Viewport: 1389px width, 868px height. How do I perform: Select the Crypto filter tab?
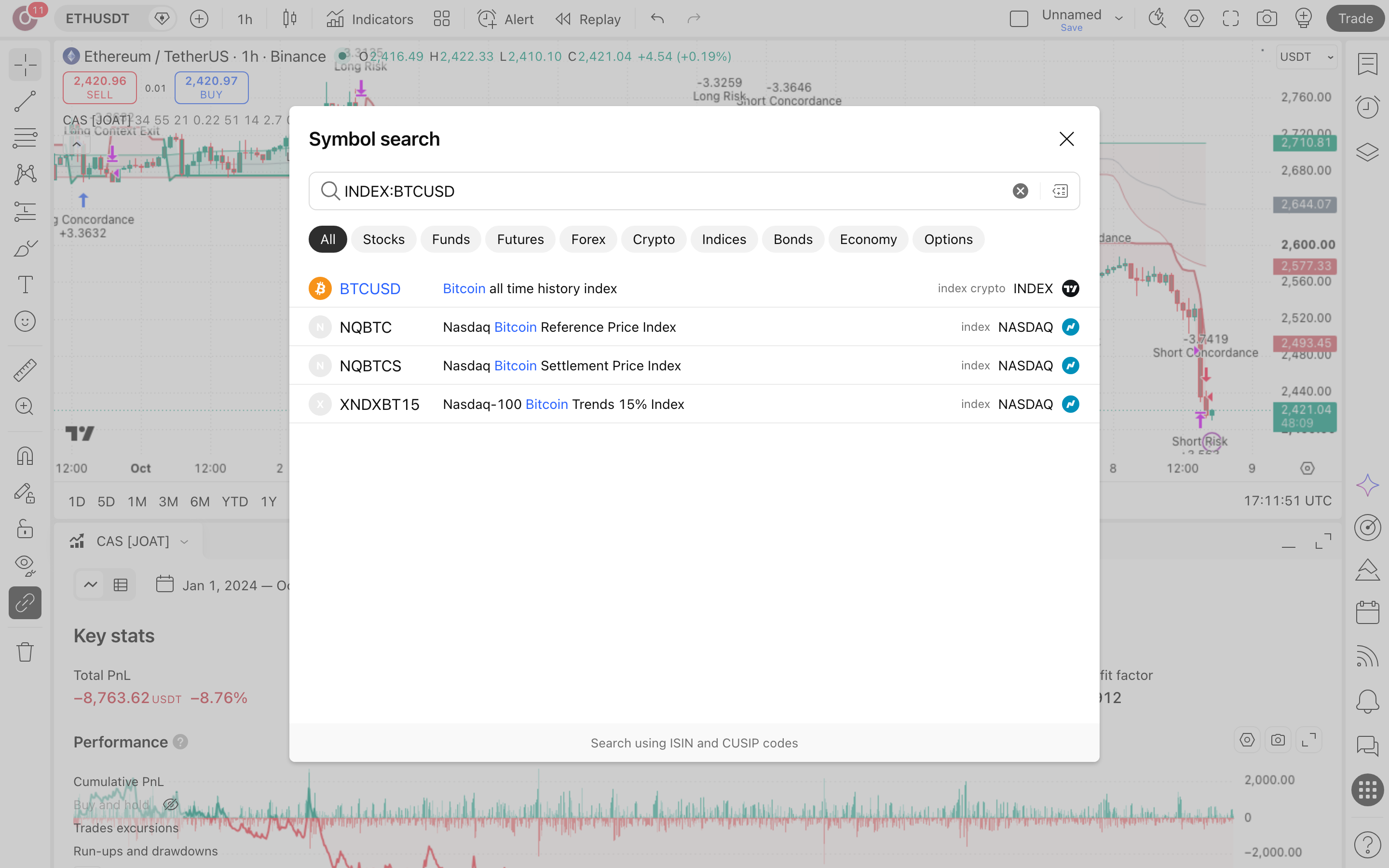pos(653,239)
